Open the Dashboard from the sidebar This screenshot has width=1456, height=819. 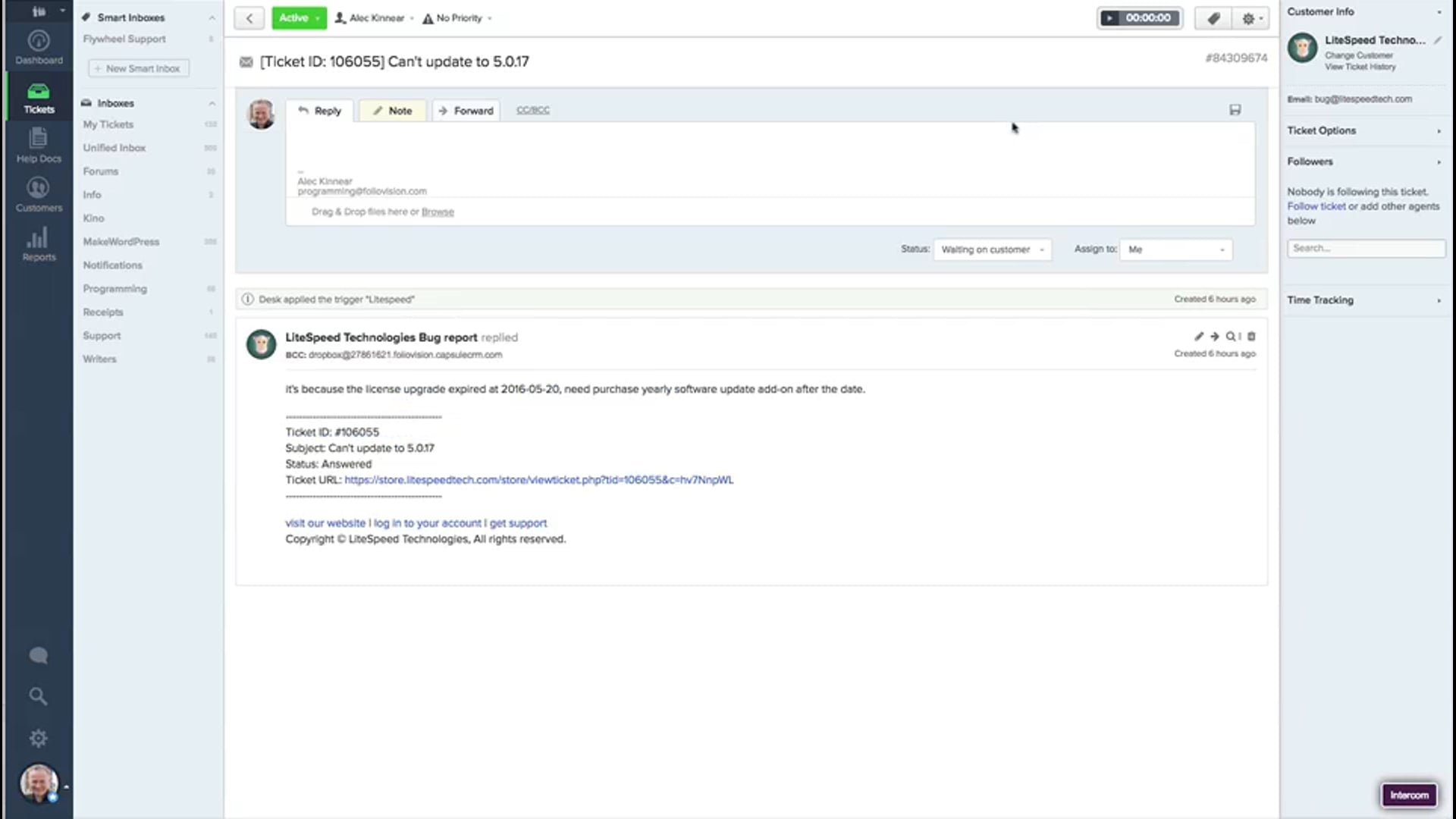point(39,47)
